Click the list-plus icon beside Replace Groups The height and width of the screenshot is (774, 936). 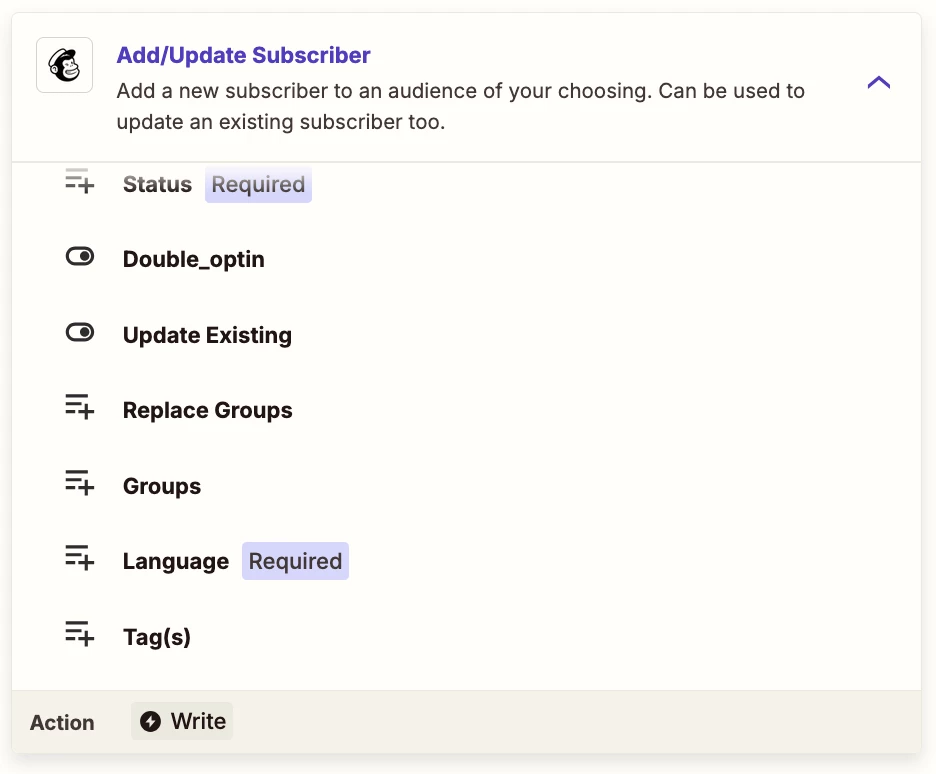click(79, 407)
